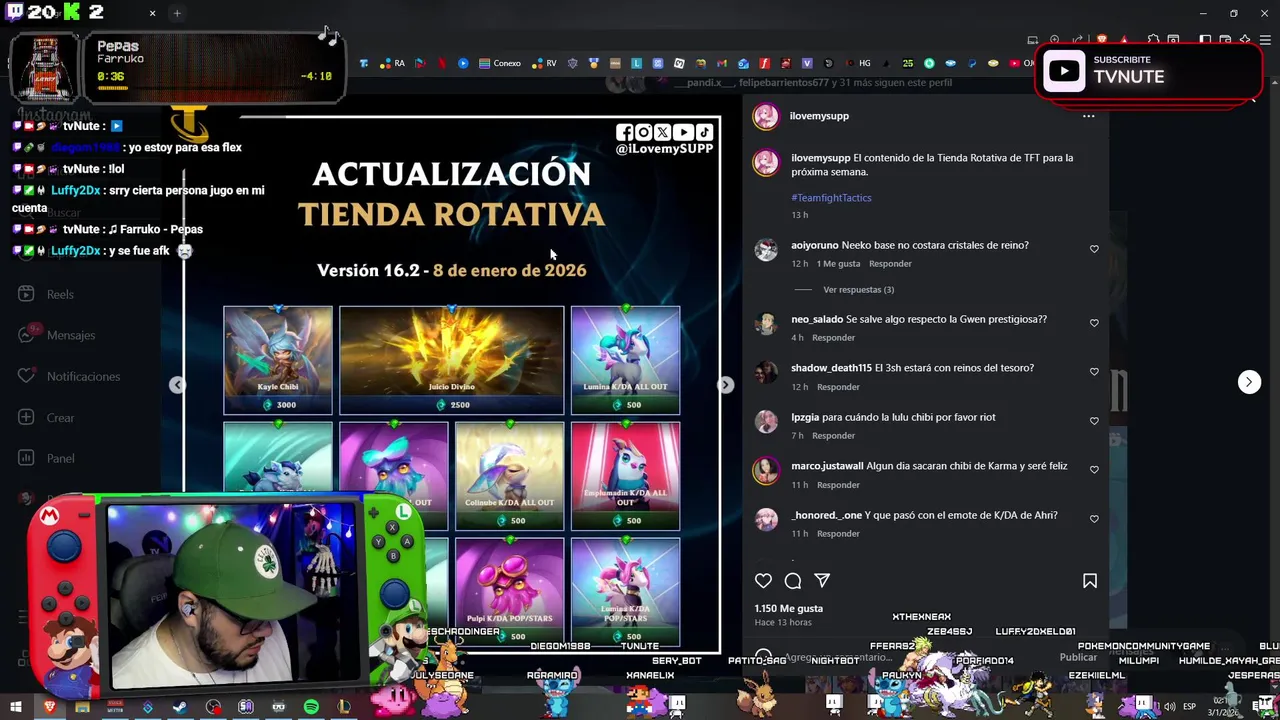Viewport: 1280px width, 720px height.
Task: Open the green 25 bookmark icon
Action: click(x=908, y=63)
